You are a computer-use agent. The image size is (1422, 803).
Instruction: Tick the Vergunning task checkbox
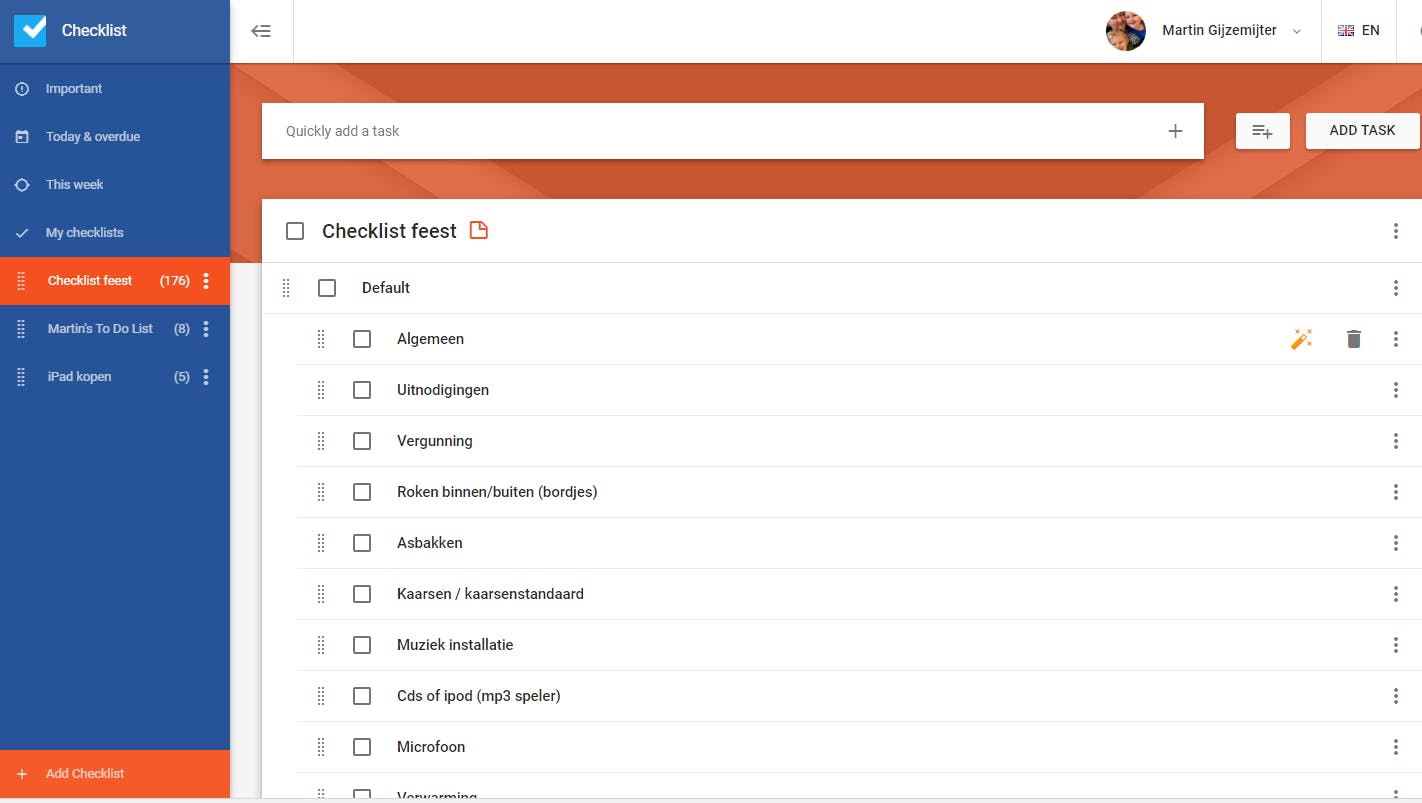click(362, 441)
